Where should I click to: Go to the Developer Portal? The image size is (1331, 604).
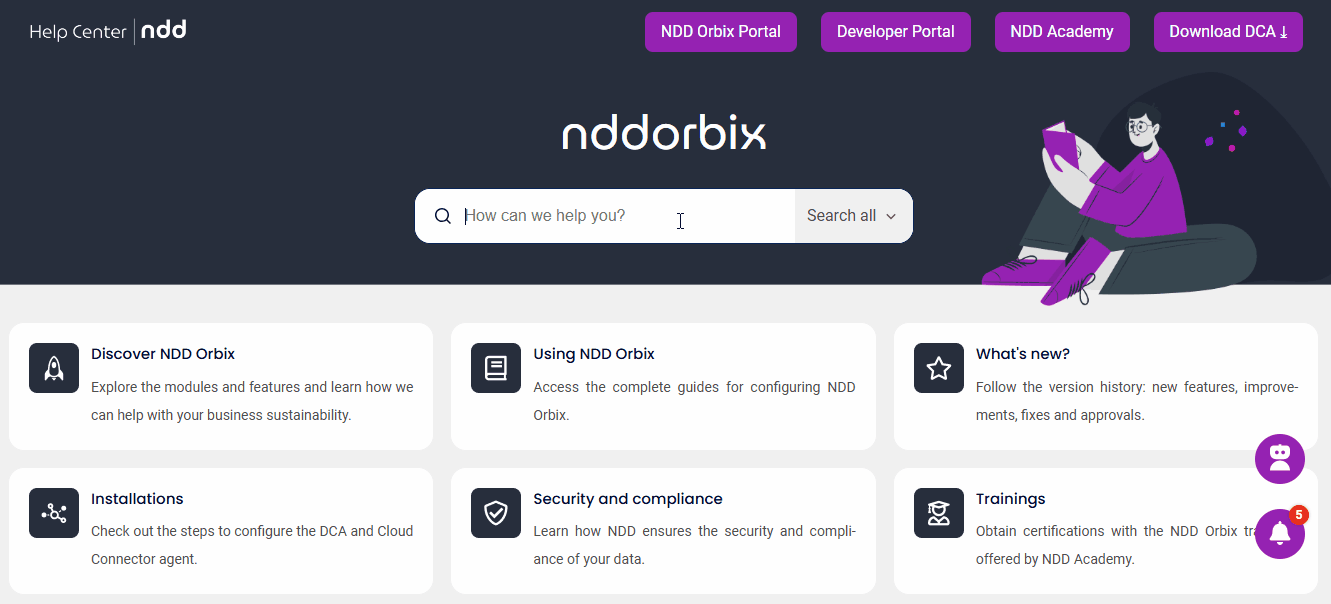(895, 32)
